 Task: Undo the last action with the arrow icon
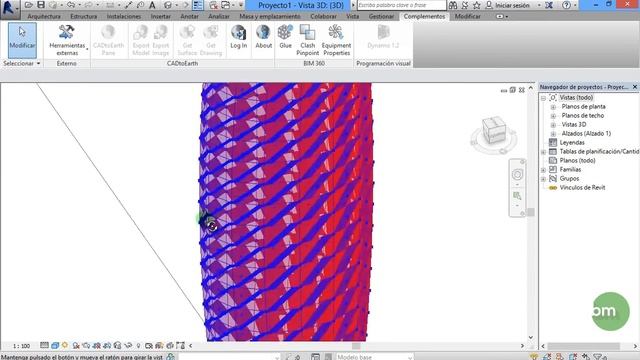[x=71, y=5]
